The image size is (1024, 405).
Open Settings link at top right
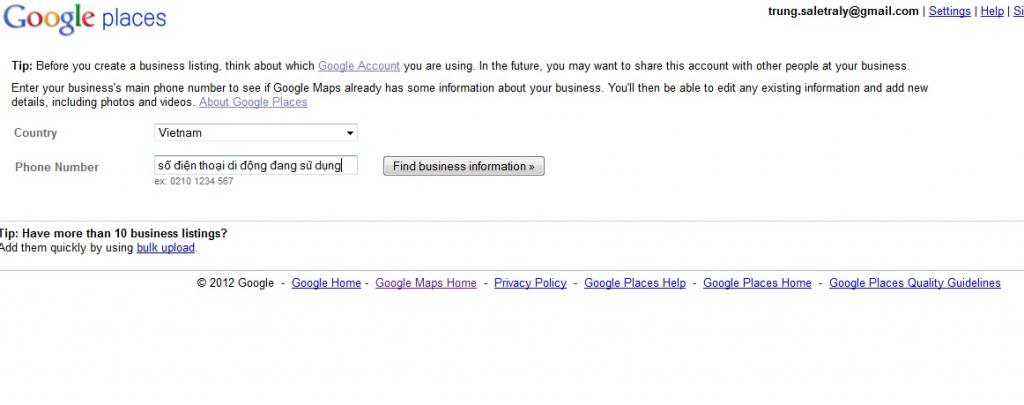click(x=950, y=11)
